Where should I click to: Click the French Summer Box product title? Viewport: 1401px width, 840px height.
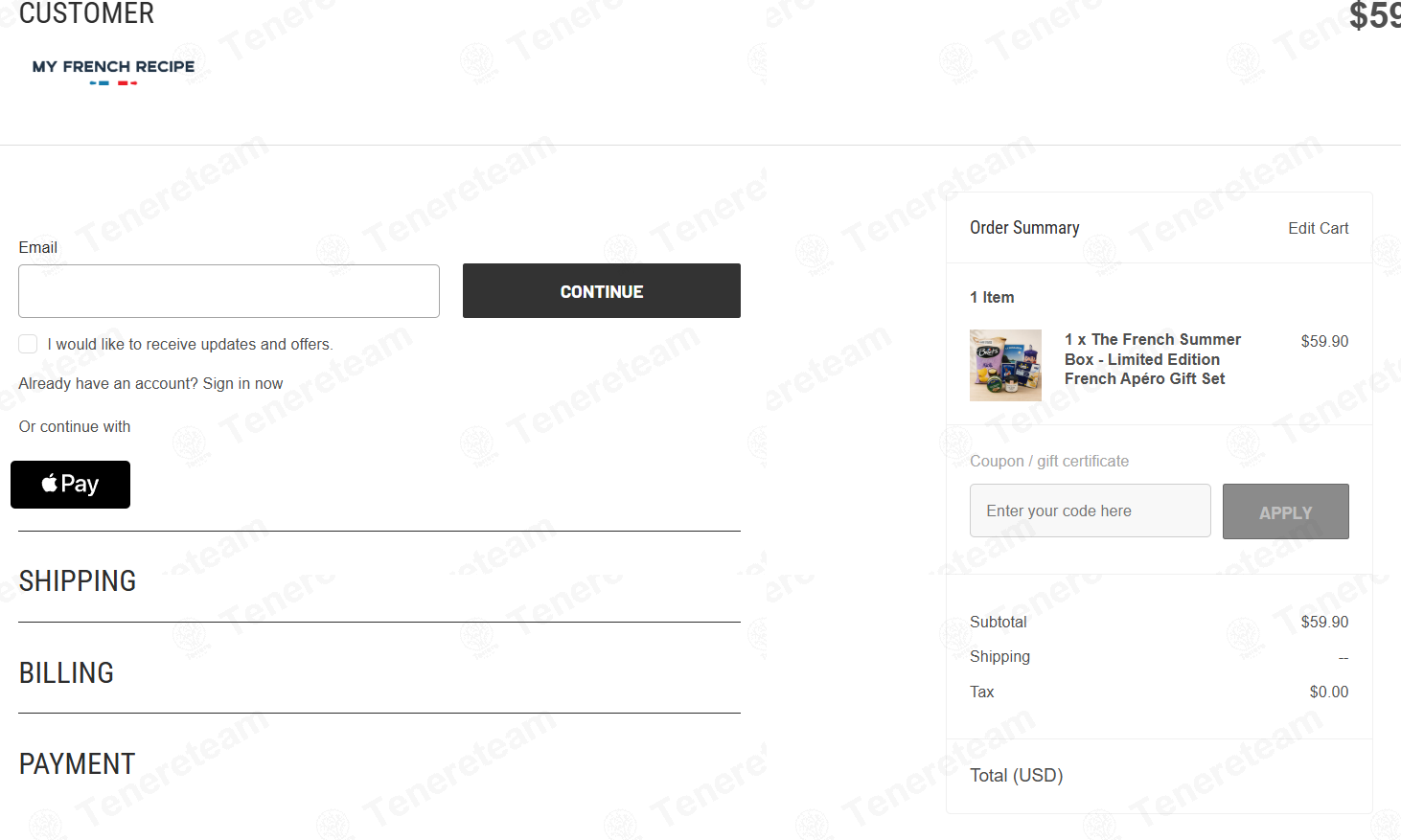tap(1153, 359)
